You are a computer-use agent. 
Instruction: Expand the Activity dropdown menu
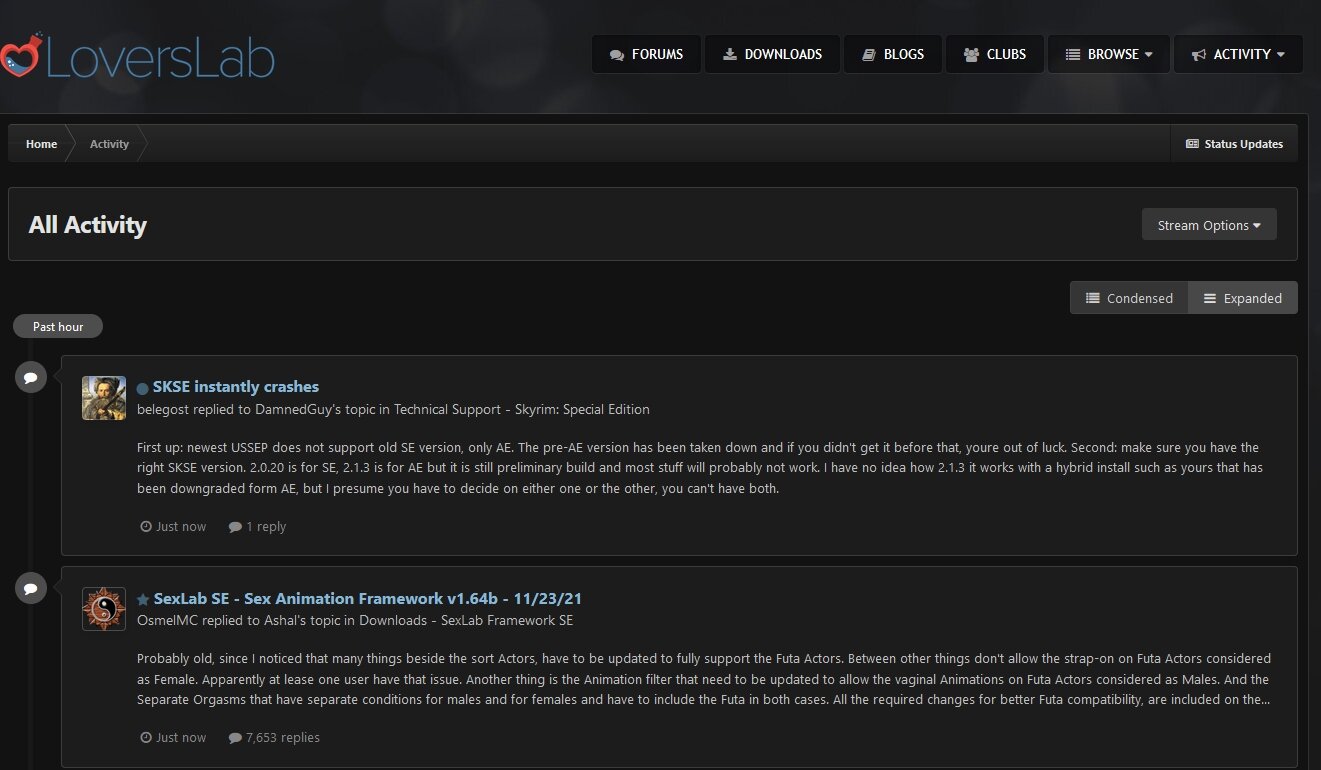[1238, 54]
